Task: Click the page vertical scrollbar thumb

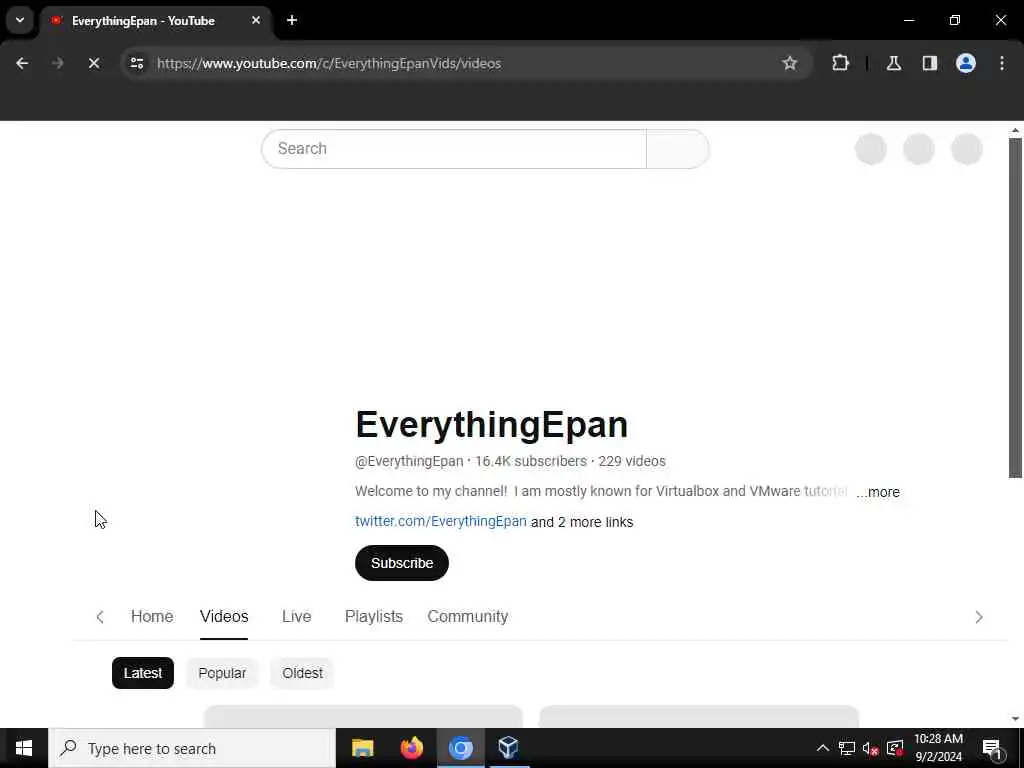Action: 1015,307
